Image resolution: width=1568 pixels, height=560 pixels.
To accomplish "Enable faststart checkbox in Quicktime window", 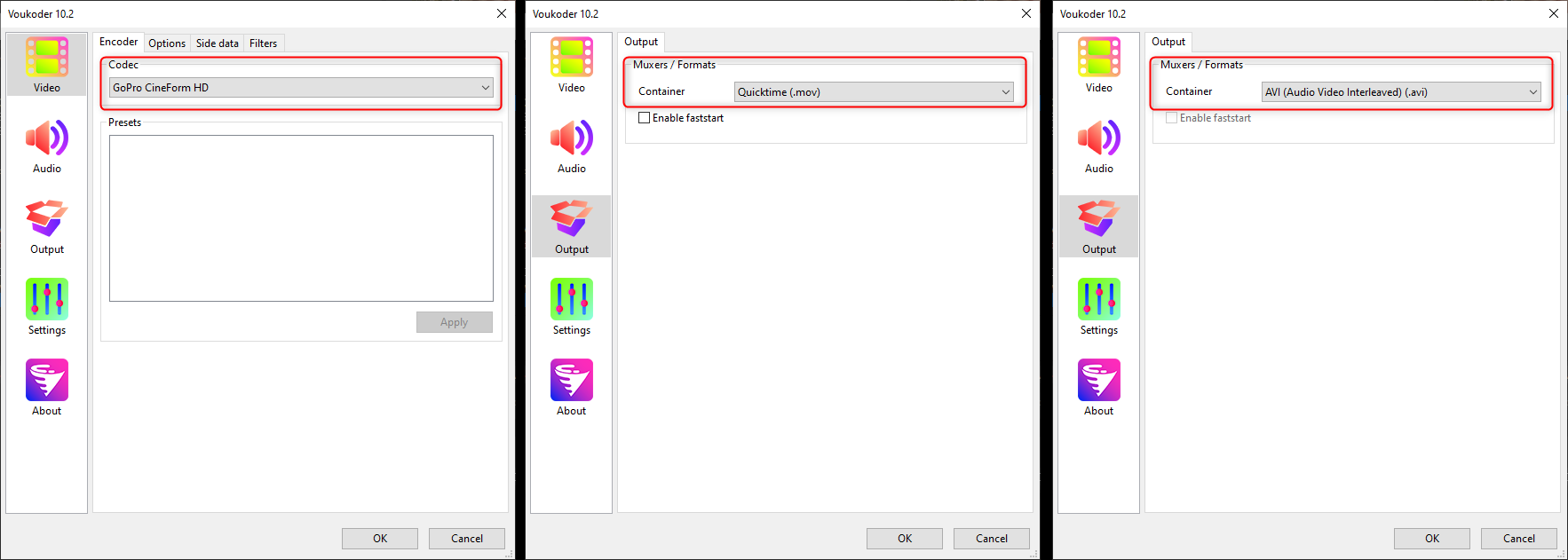I will point(645,118).
